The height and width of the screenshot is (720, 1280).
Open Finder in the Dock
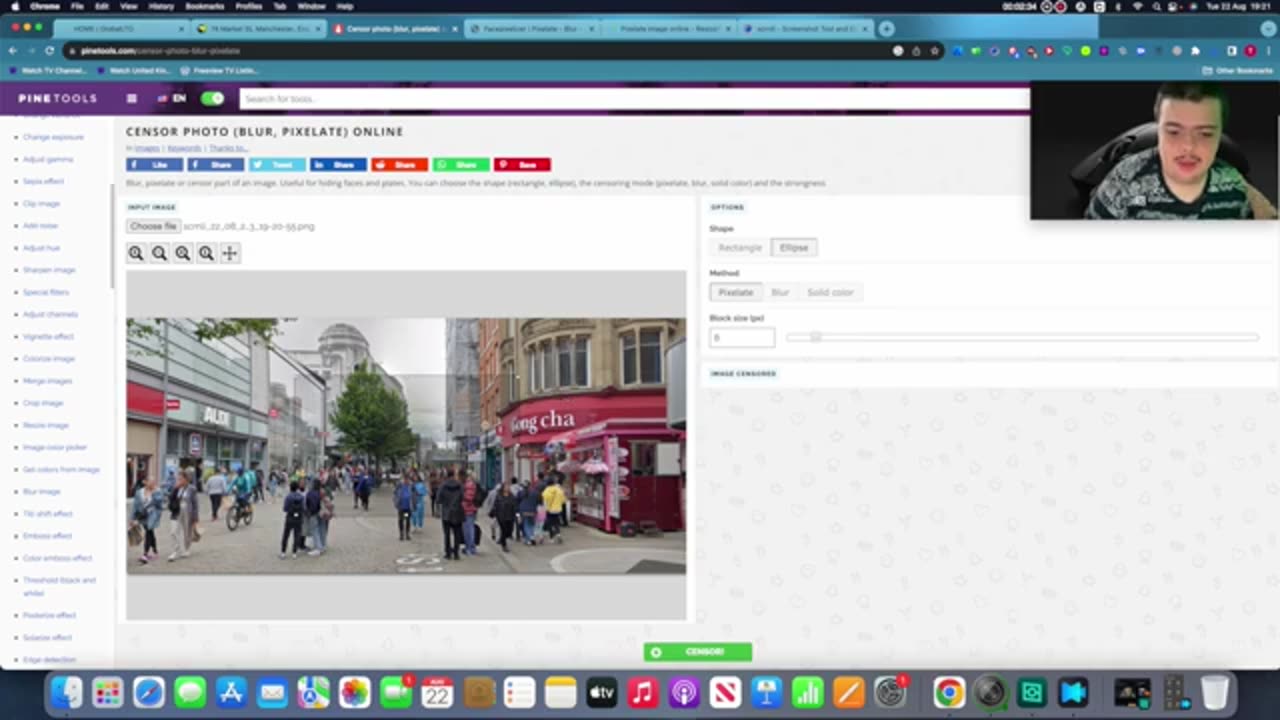coord(66,692)
